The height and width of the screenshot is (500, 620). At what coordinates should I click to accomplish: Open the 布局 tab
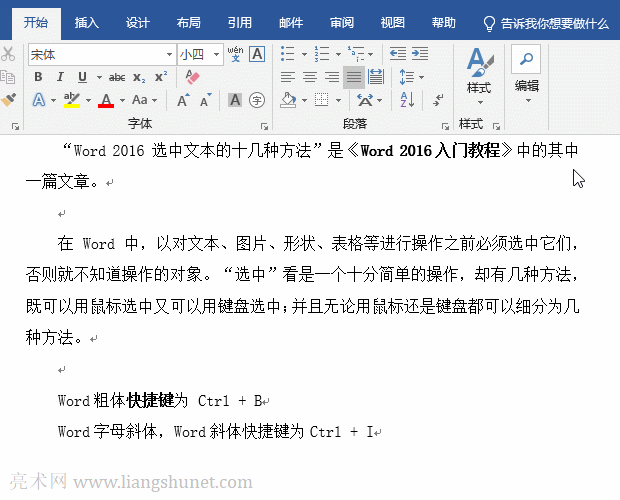click(189, 23)
